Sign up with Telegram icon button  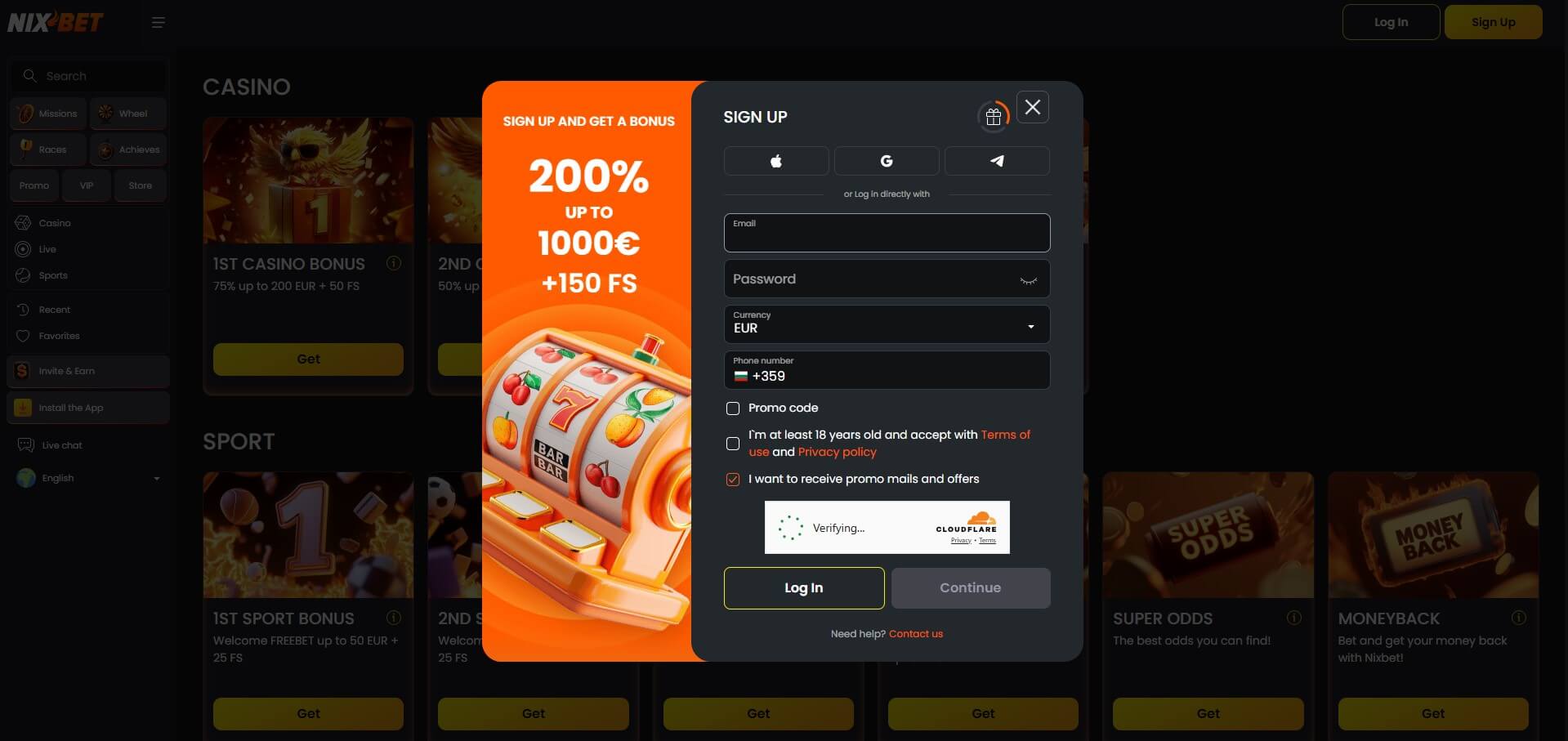point(997,161)
